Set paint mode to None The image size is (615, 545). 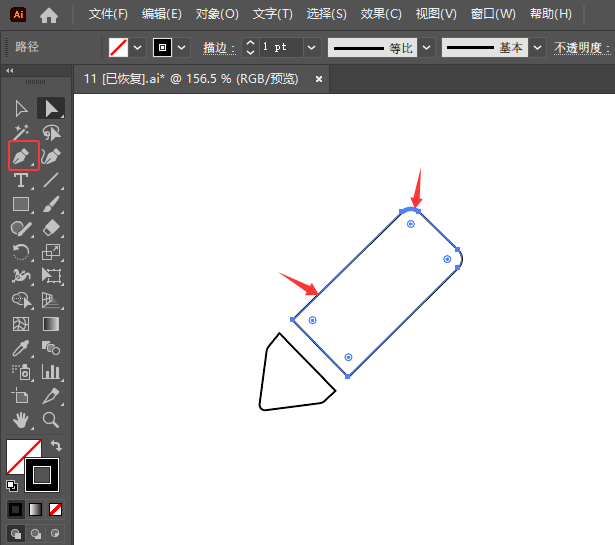click(x=55, y=510)
